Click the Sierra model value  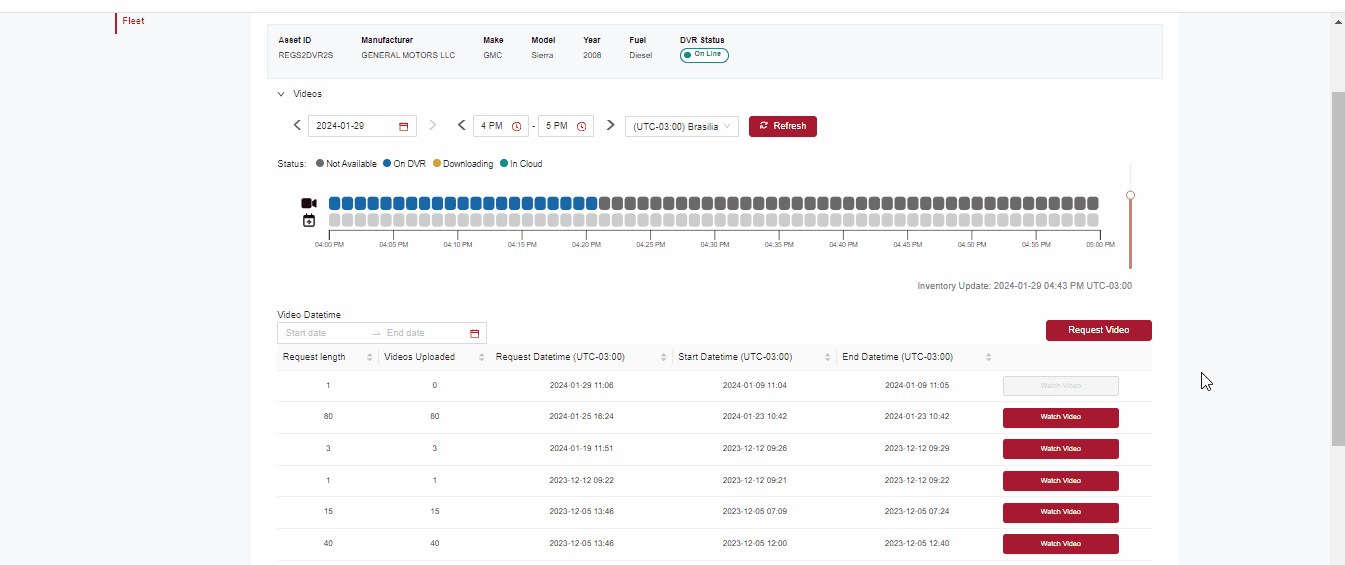[543, 55]
